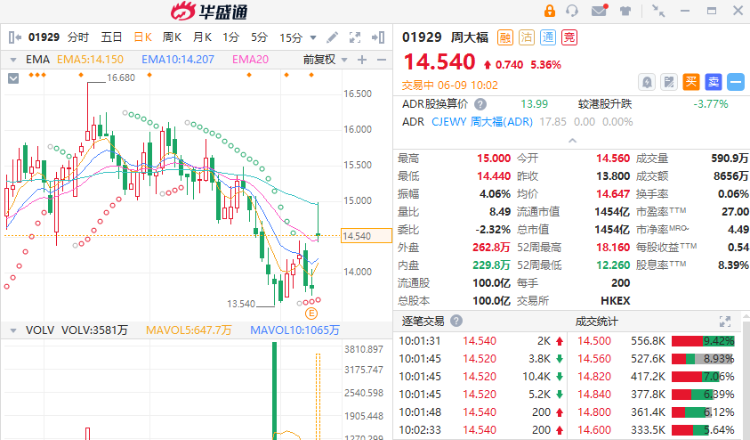This screenshot has height=440, width=750.
Task: Click the 13.540 low price label
Action: (241, 304)
